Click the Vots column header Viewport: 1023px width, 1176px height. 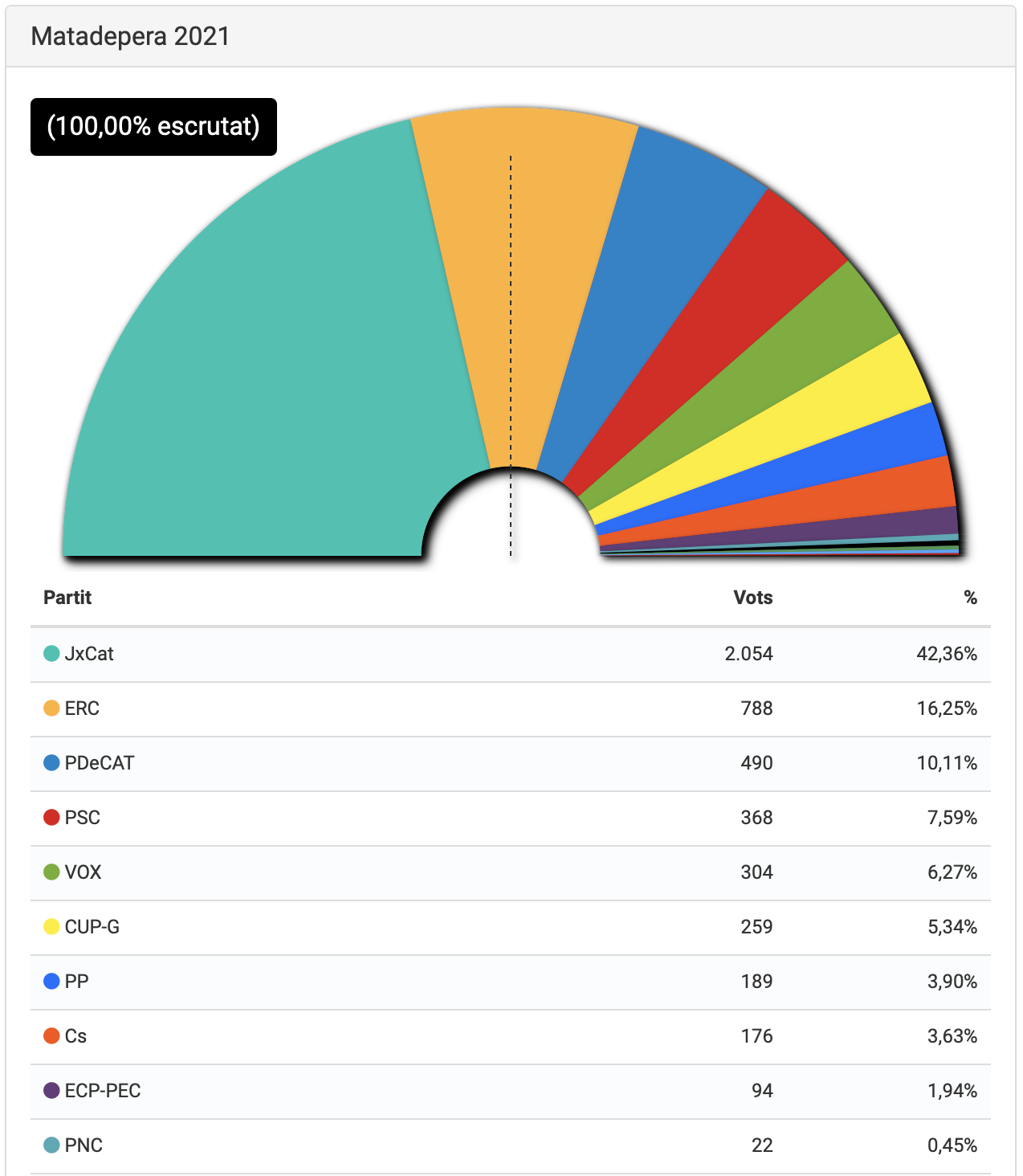752,598
